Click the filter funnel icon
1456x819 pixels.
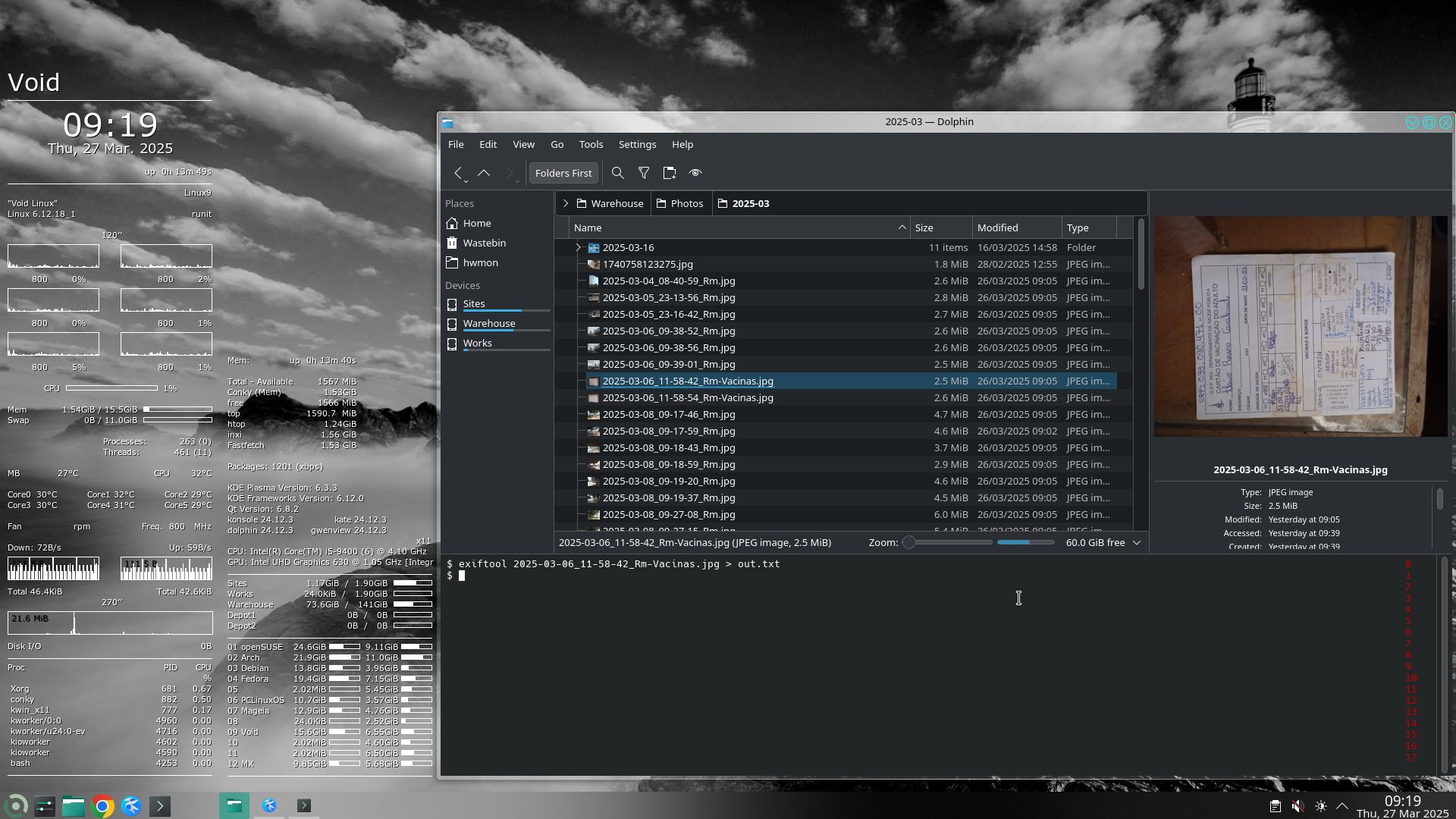tap(644, 173)
